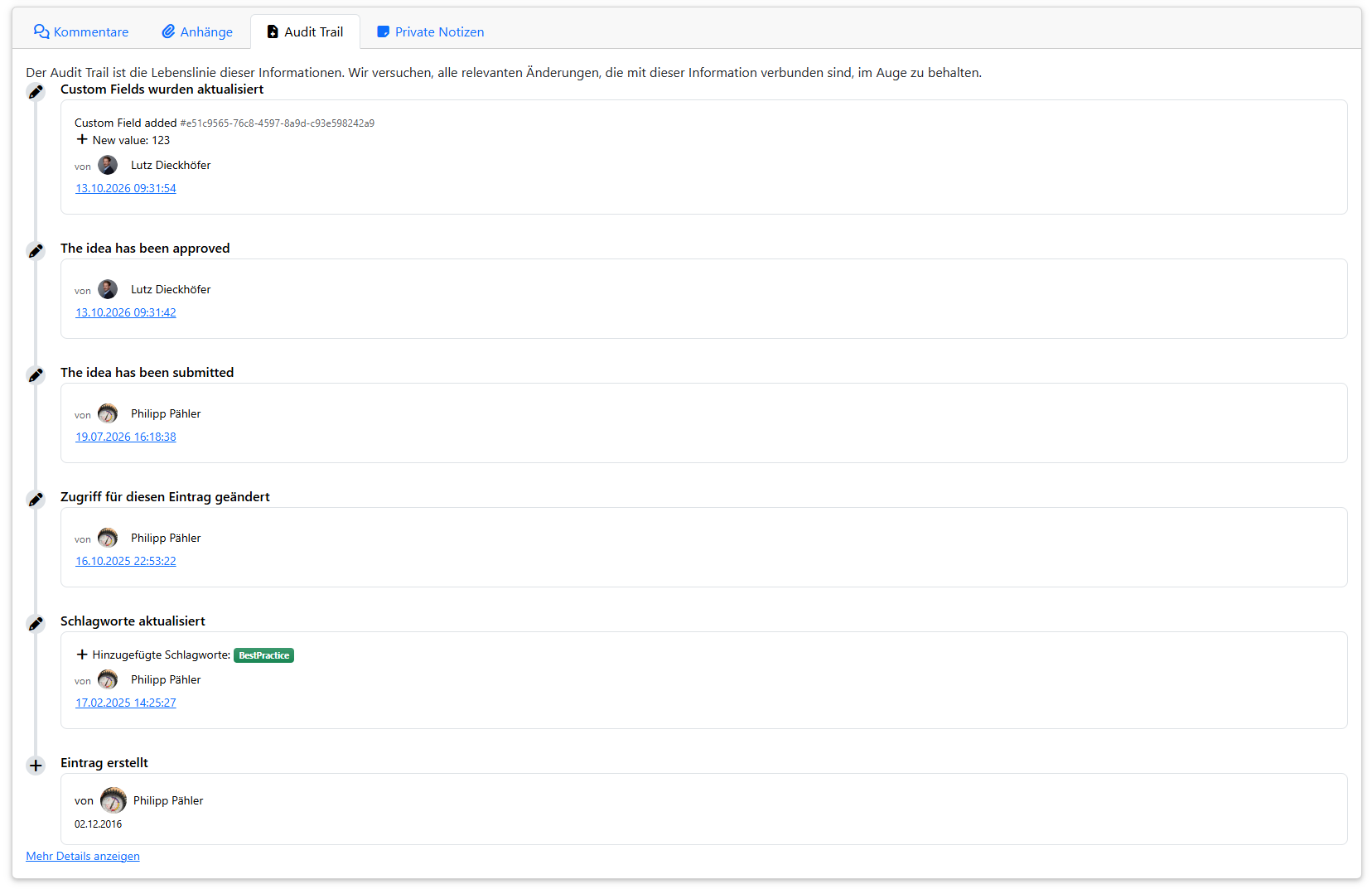1372x889 pixels.
Task: Select the Audit Trail tab
Action: pyautogui.click(x=305, y=31)
